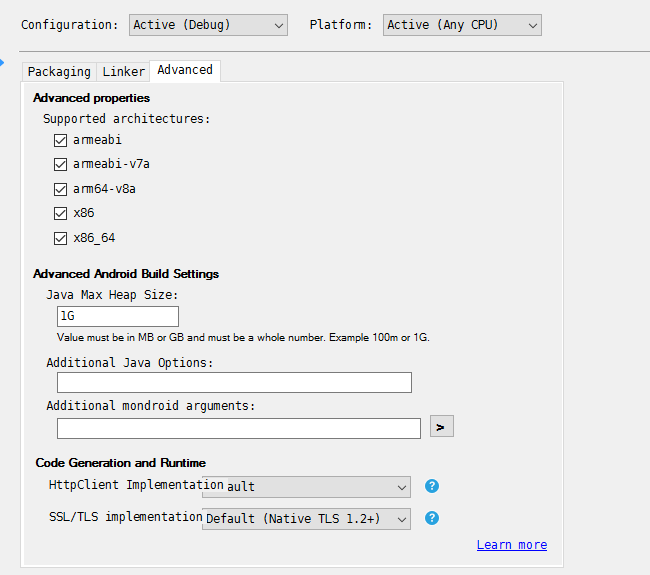Focus the Additional Java Options field

coord(234,383)
